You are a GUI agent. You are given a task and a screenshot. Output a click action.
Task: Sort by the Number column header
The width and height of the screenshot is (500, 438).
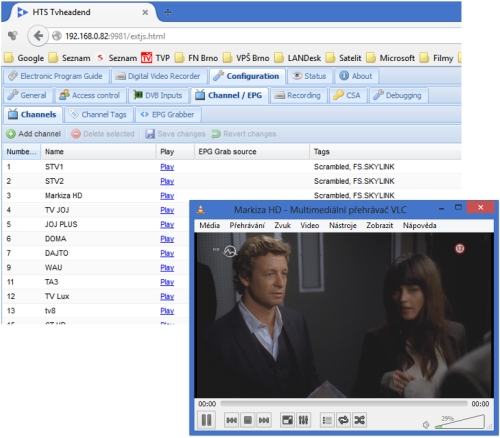coord(21,152)
